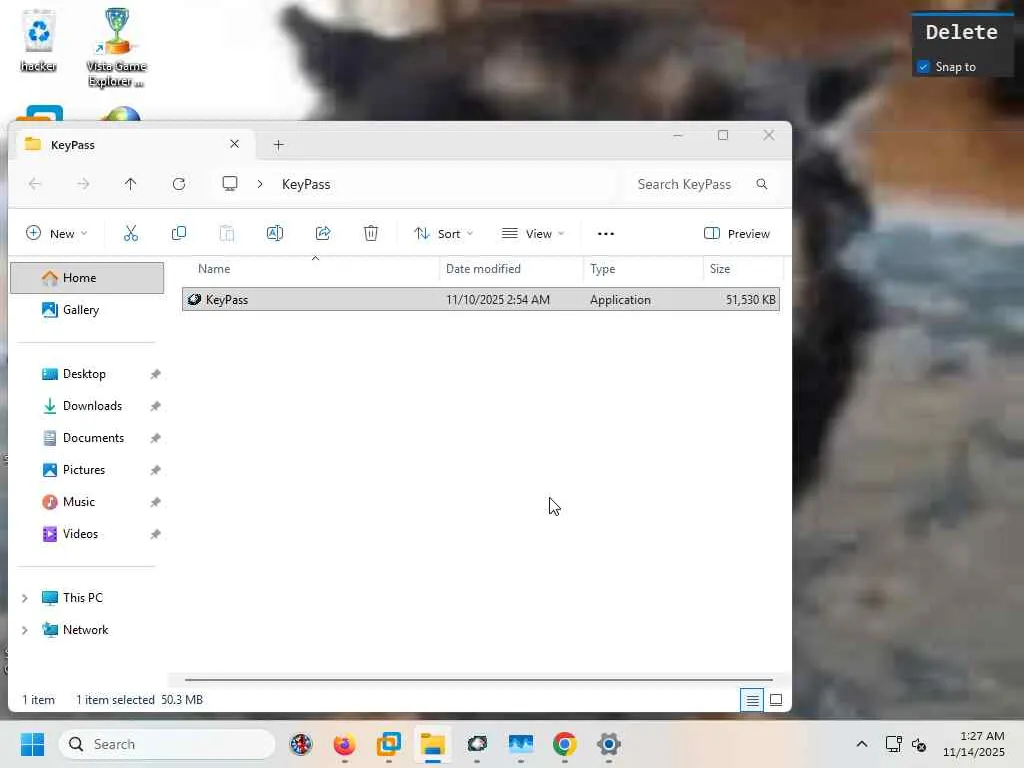
Task: Open the New dropdown menu
Action: pos(56,234)
